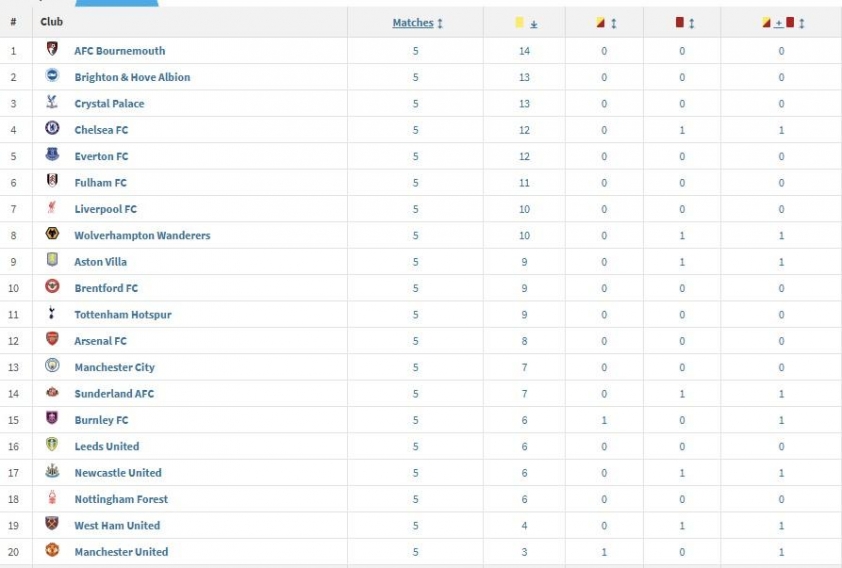Select the Nottingham Forest link
The image size is (842, 568).
tap(121, 499)
